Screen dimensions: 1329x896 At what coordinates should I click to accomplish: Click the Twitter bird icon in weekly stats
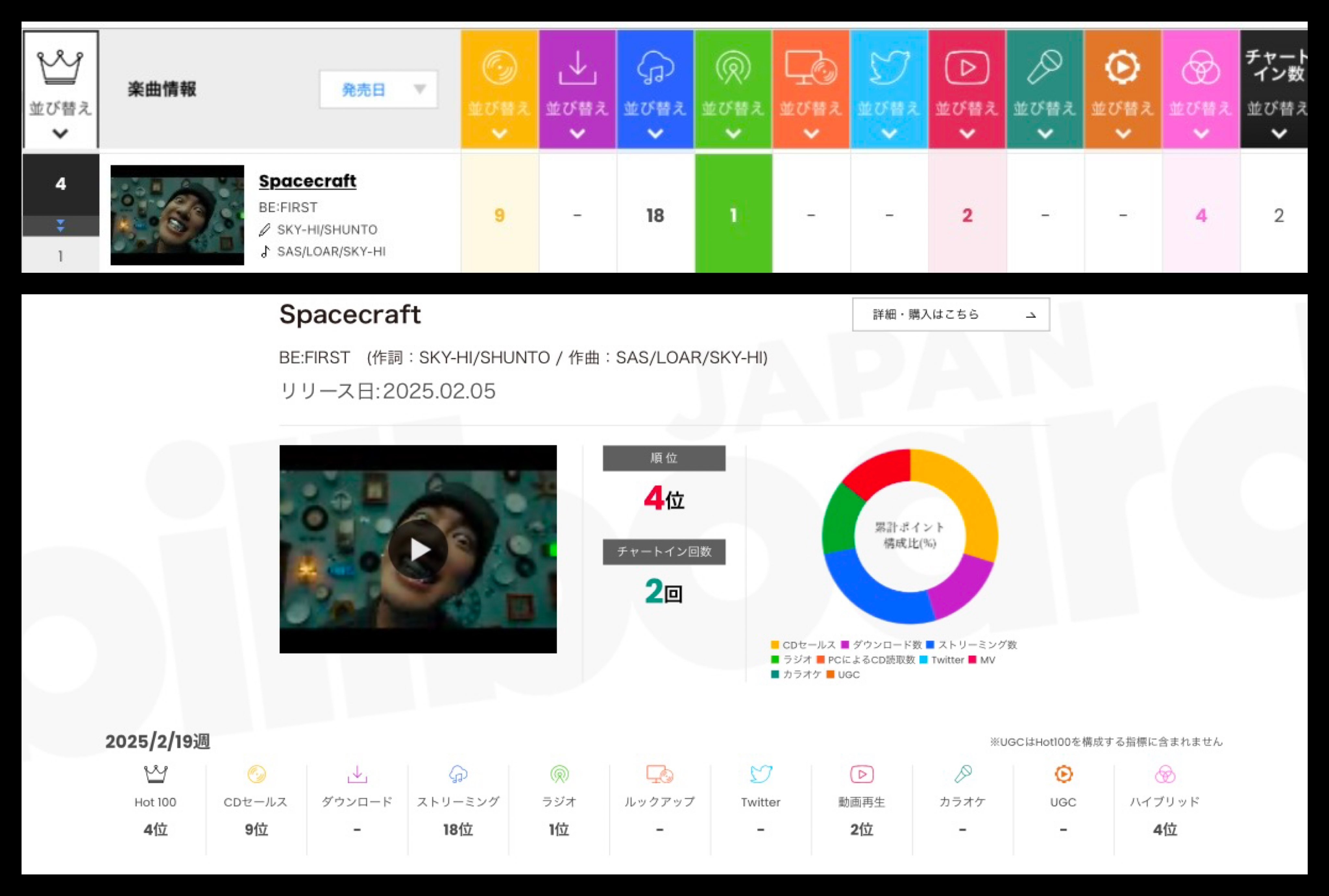coord(761,774)
